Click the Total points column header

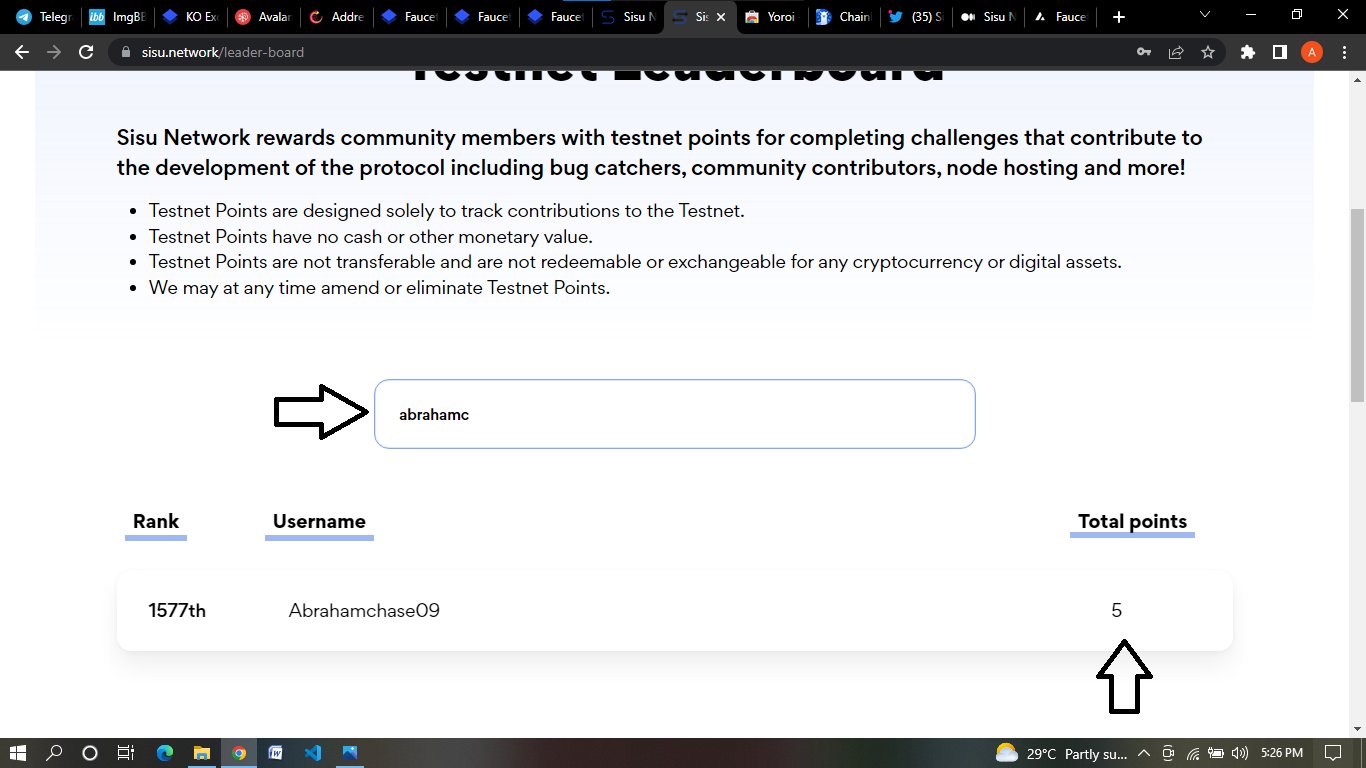tap(1132, 521)
